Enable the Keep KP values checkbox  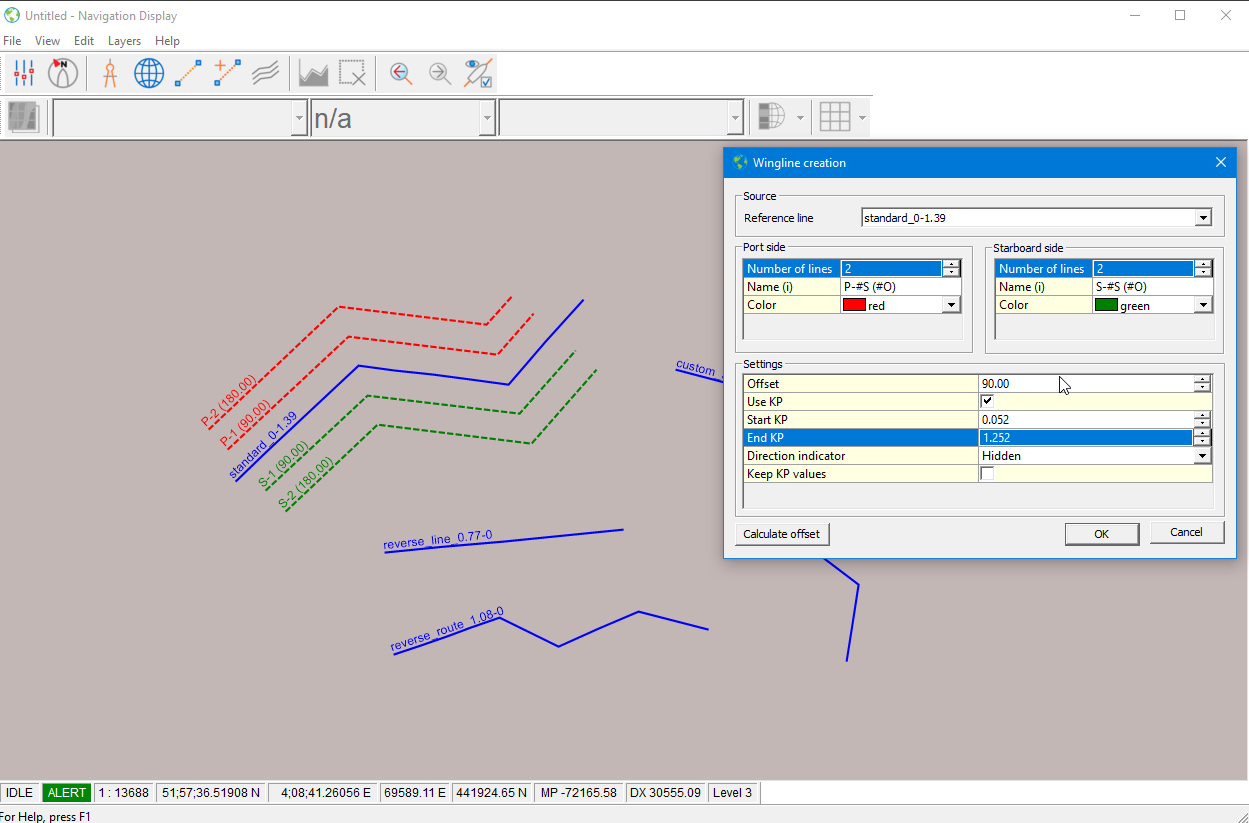pyautogui.click(x=987, y=474)
